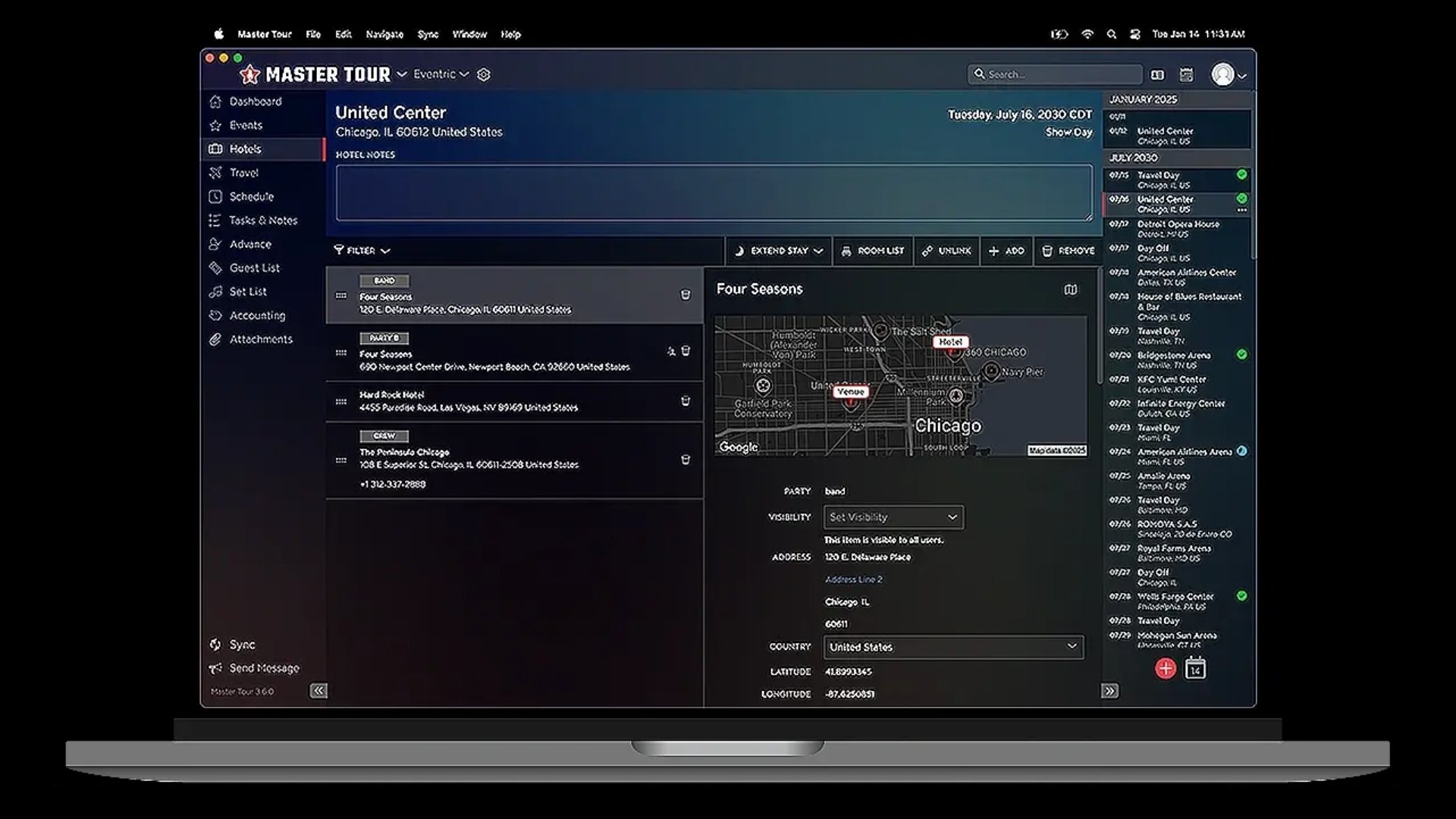The height and width of the screenshot is (819, 1456).
Task: Collapse left sidebar with double-arrow icon
Action: 318,691
